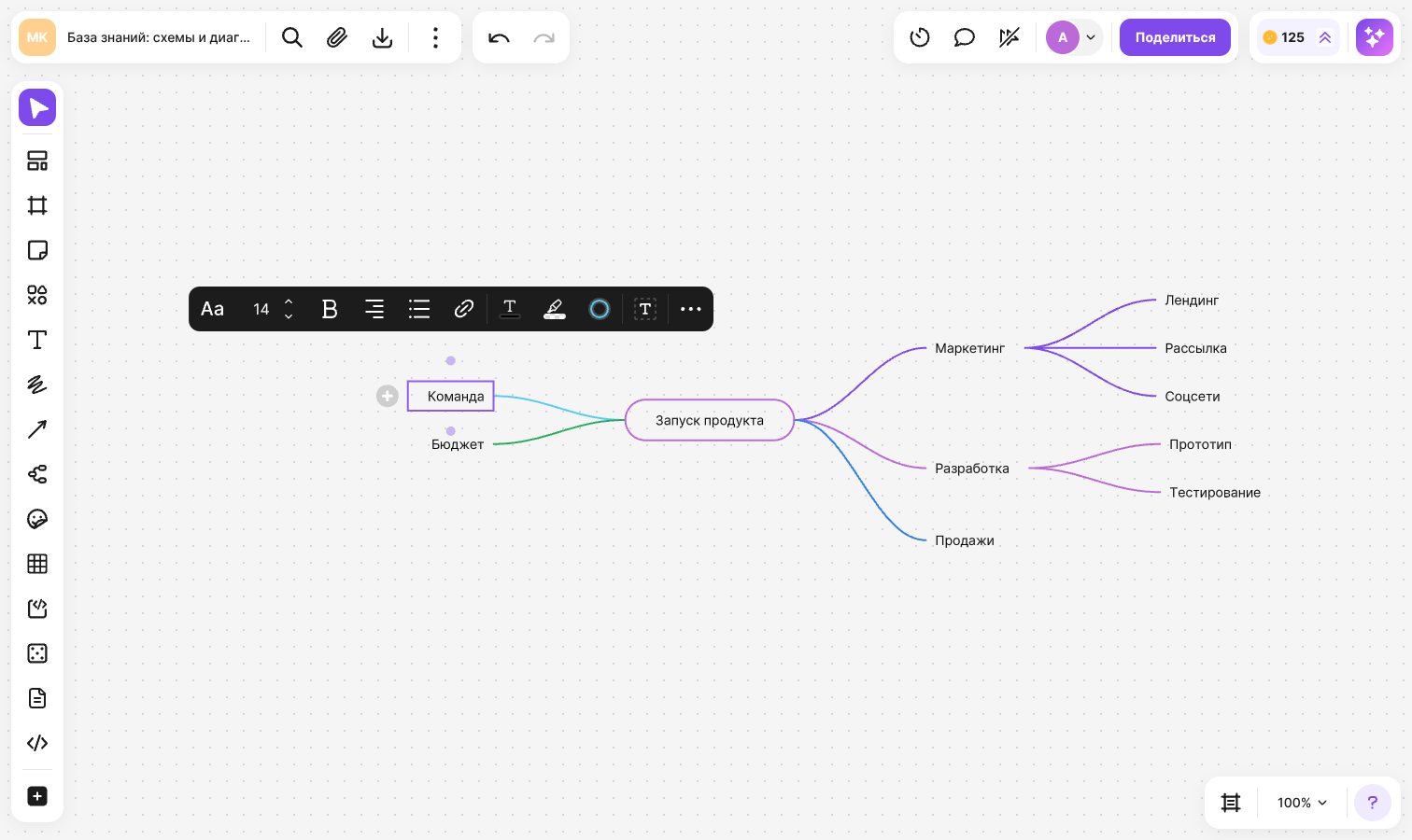Screen dimensions: 1412x840
Task: Expand the user avatar dropdown
Action: click(x=1091, y=37)
